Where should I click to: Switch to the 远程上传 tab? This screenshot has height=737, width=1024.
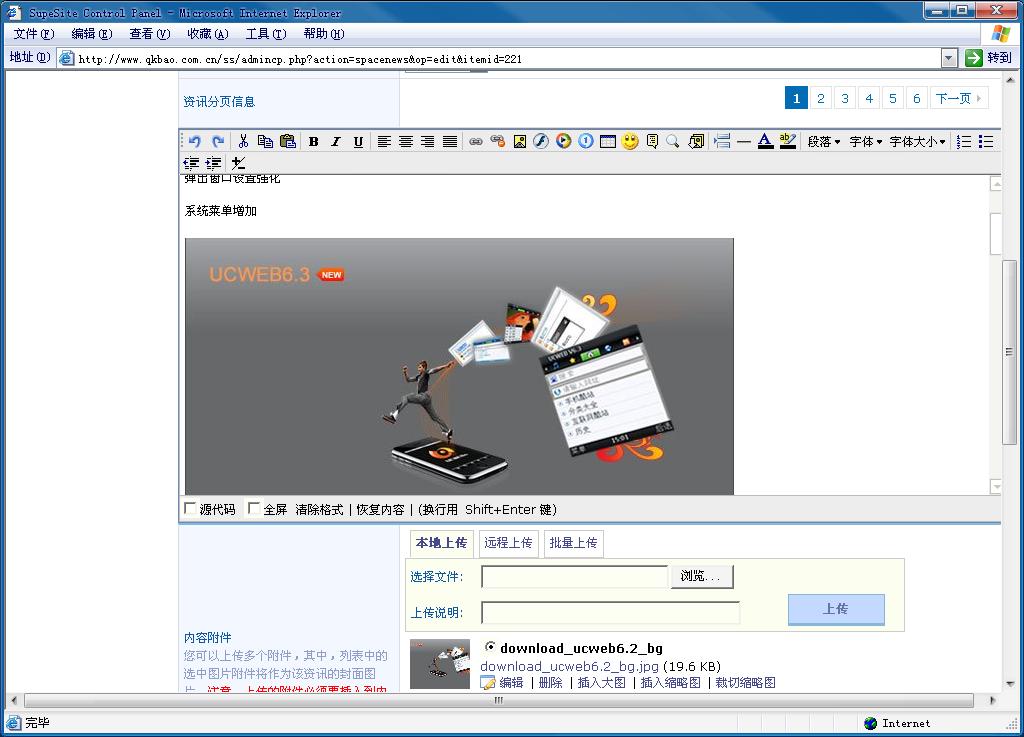coord(508,543)
